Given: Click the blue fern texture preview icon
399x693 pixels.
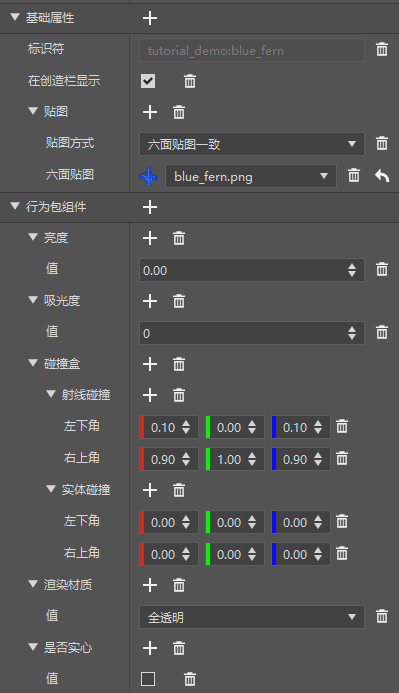Looking at the screenshot, I should point(148,176).
